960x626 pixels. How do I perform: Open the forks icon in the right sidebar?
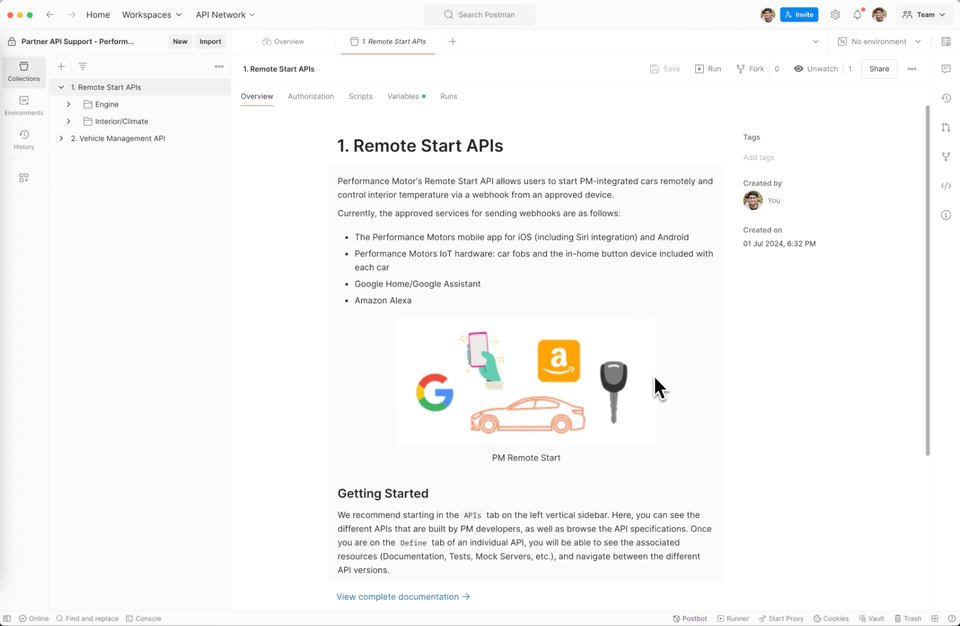(x=946, y=157)
